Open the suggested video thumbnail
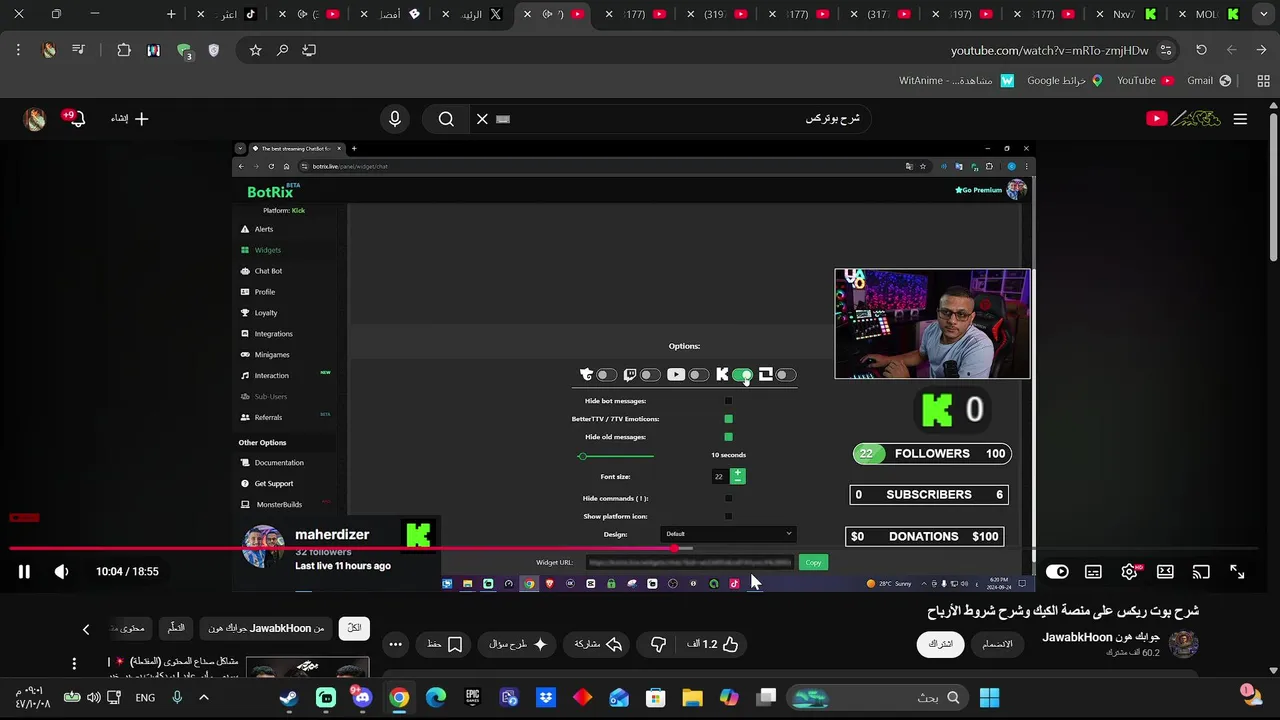 pos(307,668)
